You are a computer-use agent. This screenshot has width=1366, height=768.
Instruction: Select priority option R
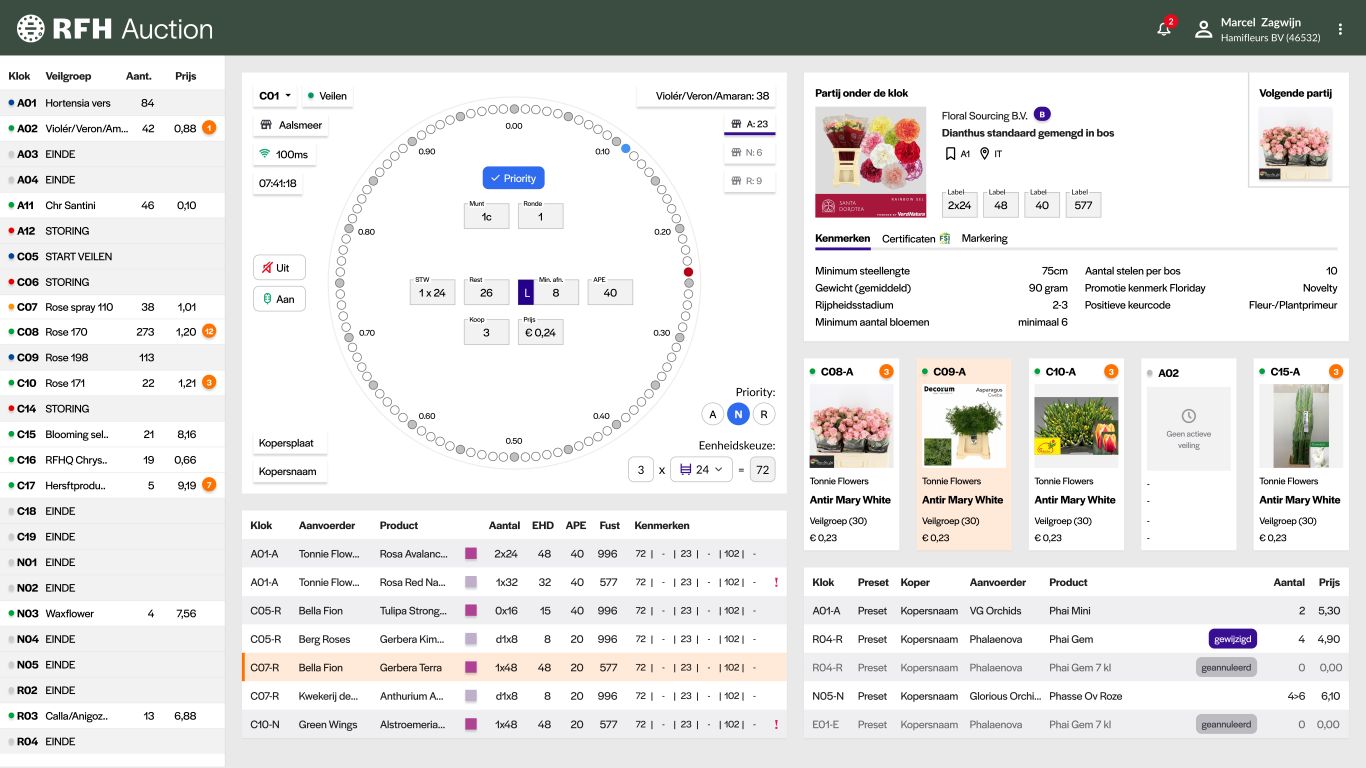coord(764,414)
